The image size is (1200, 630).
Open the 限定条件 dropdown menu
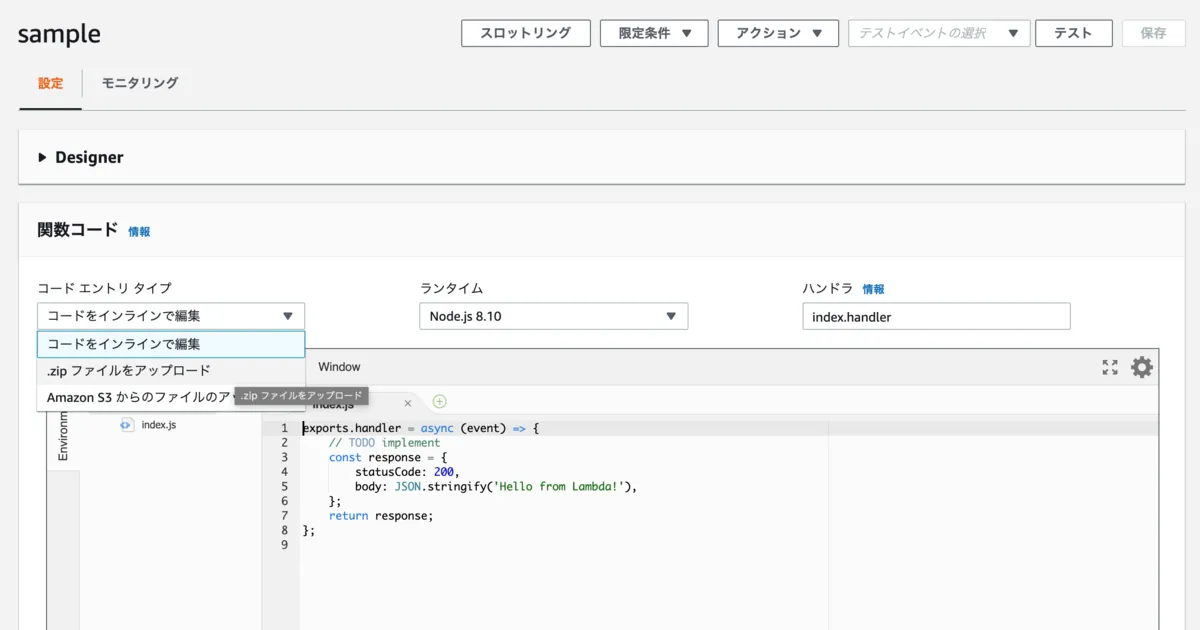(654, 33)
